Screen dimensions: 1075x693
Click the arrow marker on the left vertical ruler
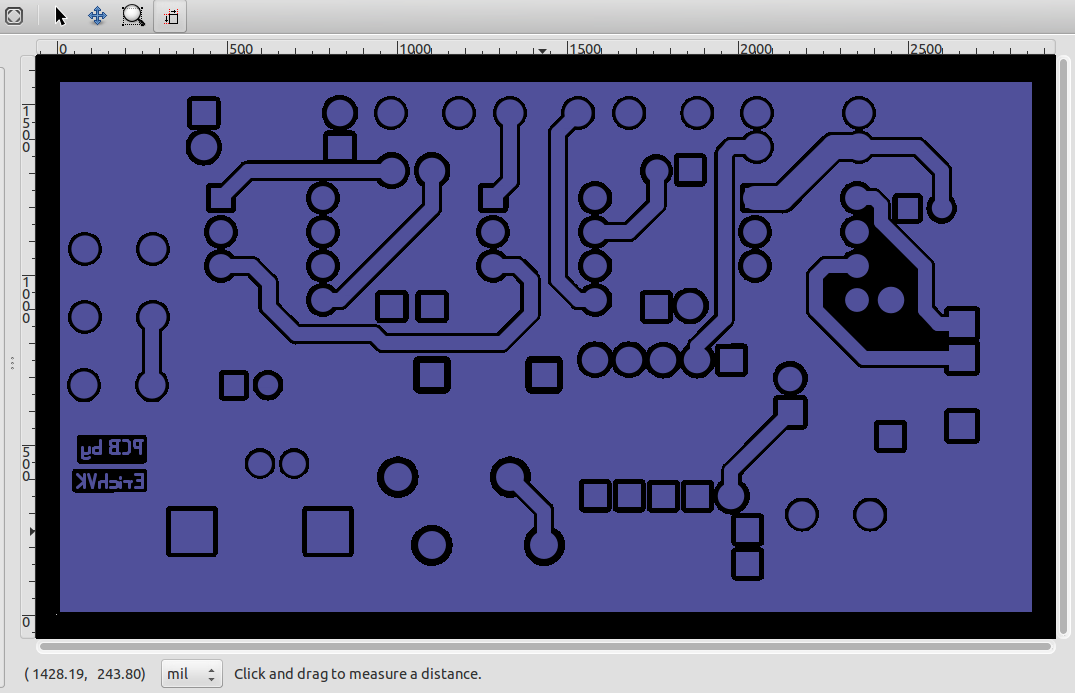point(30,531)
